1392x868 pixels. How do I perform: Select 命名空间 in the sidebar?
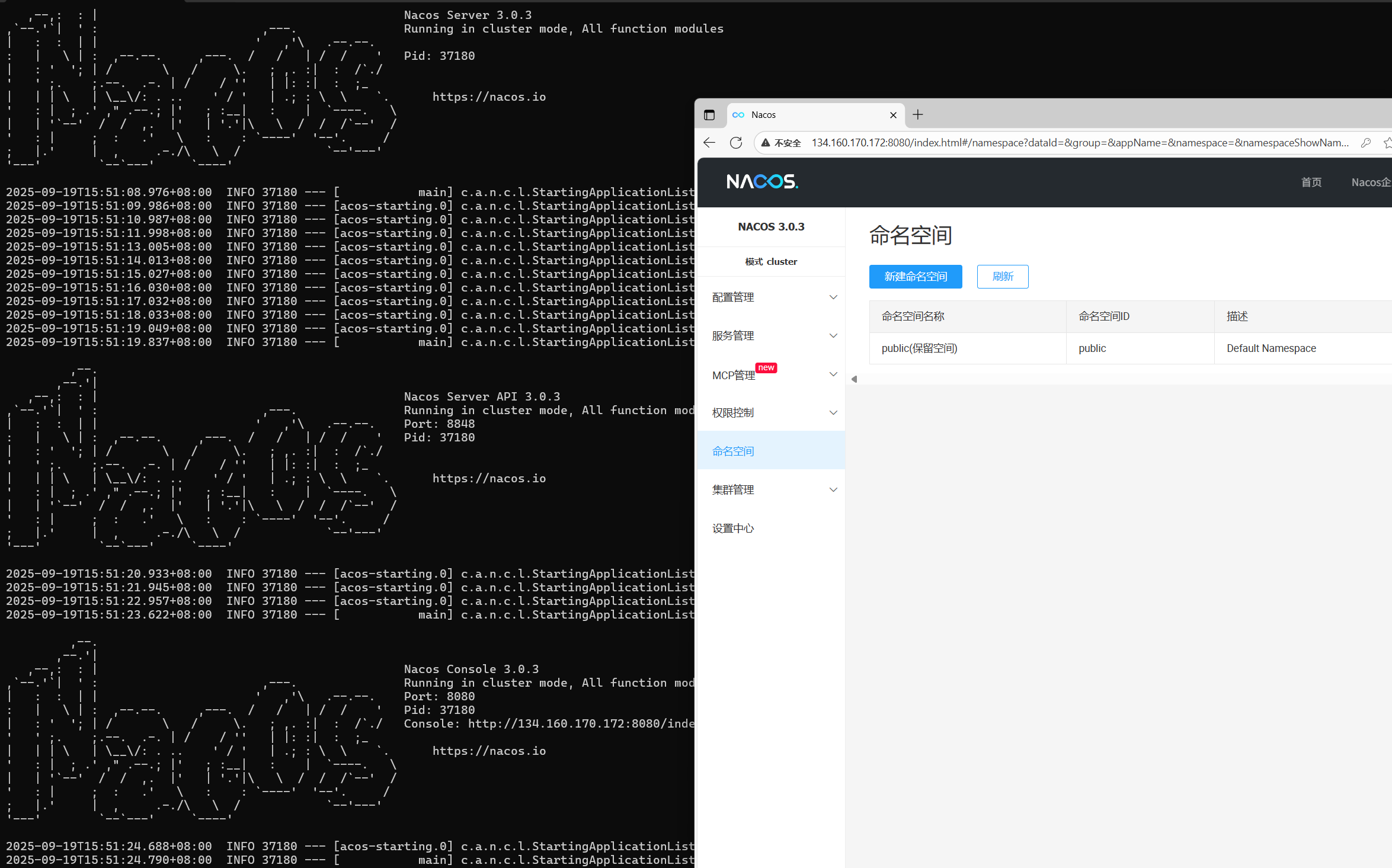(x=772, y=451)
